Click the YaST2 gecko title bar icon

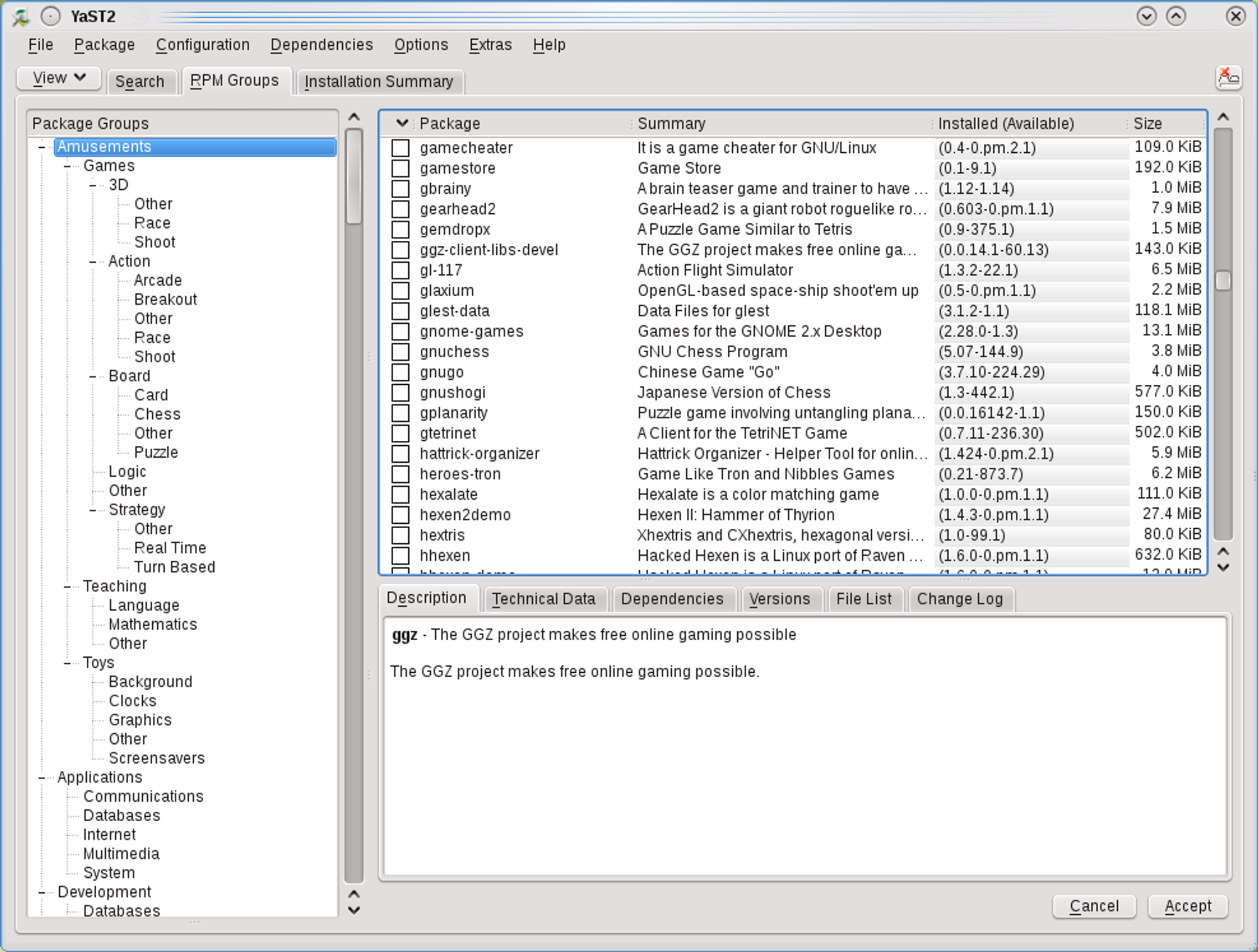[21, 16]
